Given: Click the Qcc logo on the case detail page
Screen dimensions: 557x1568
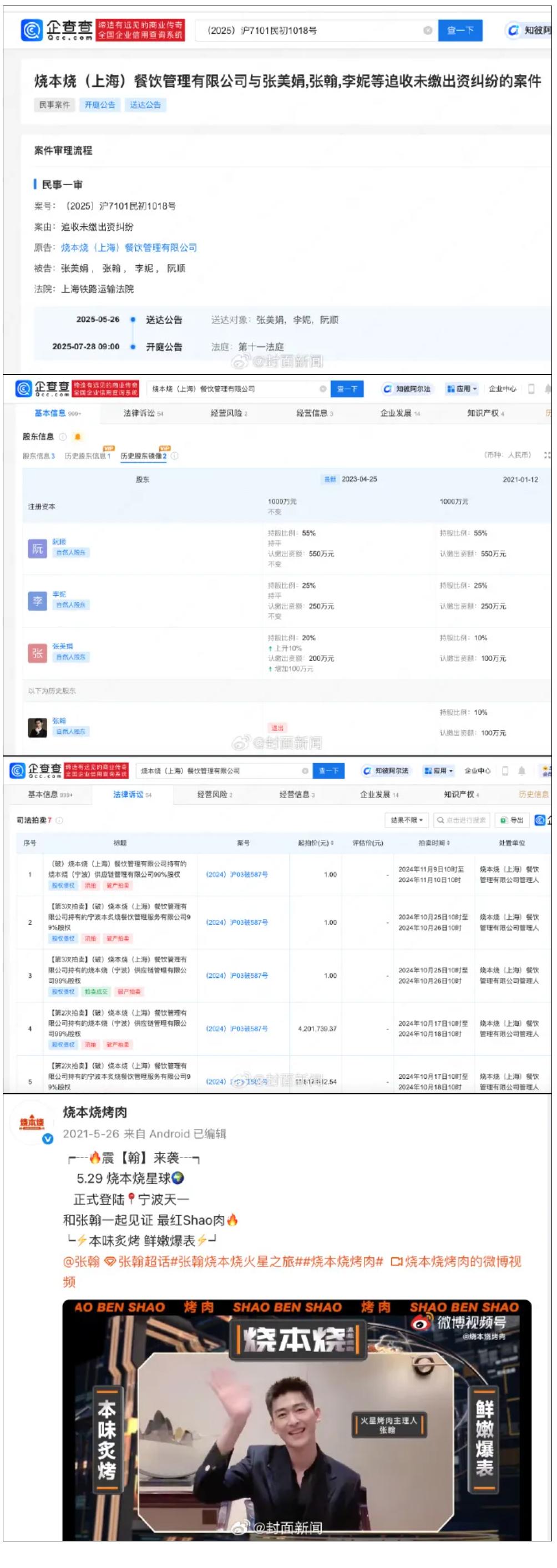Looking at the screenshot, I should tap(57, 30).
